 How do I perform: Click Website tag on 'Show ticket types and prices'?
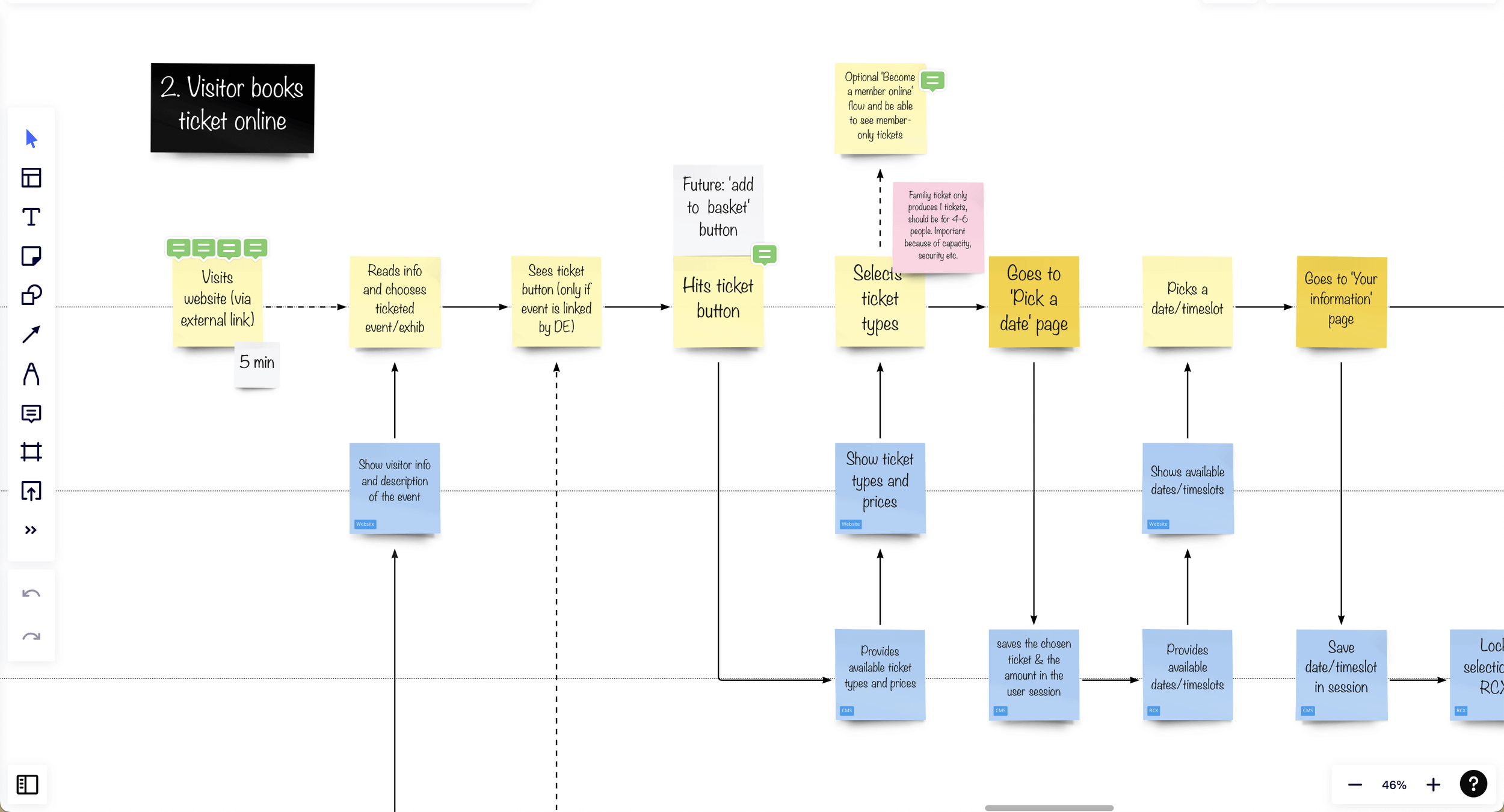(x=851, y=524)
